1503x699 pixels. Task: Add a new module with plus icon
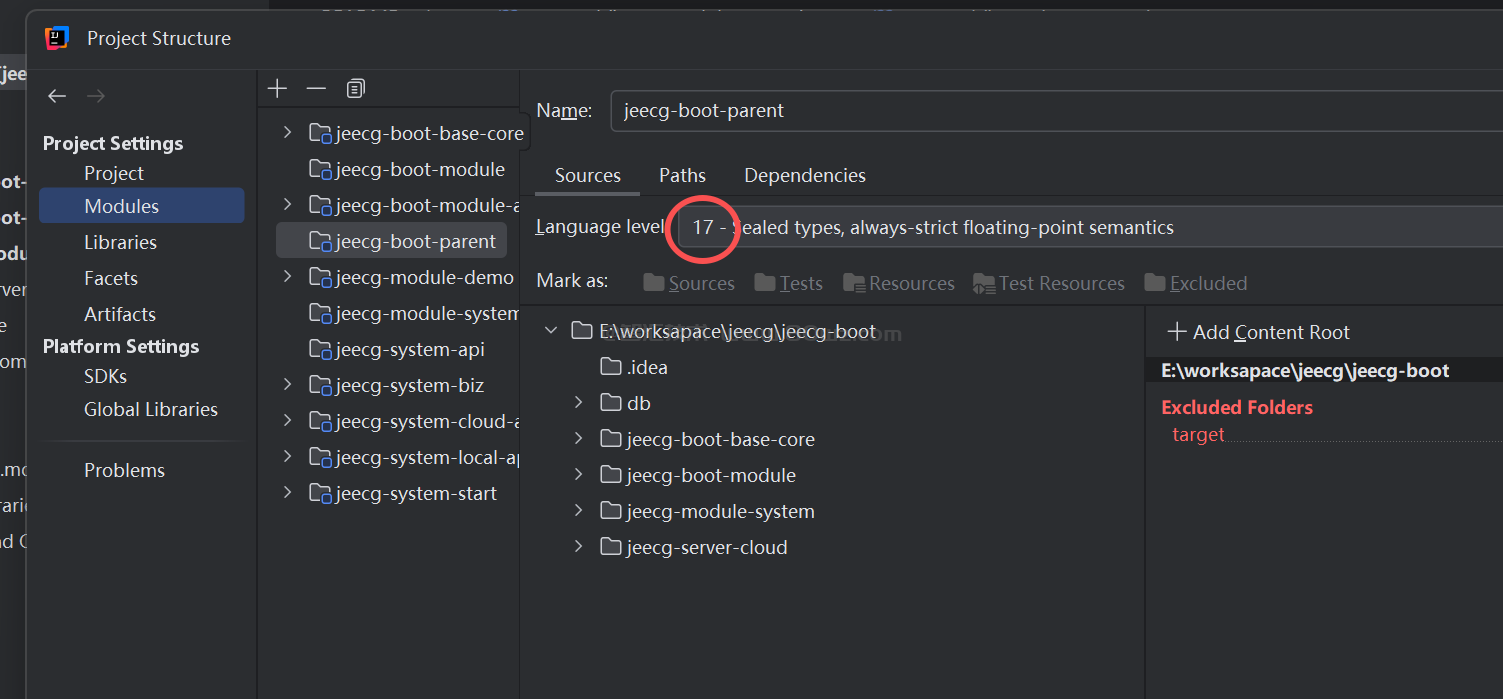pyautogui.click(x=278, y=89)
